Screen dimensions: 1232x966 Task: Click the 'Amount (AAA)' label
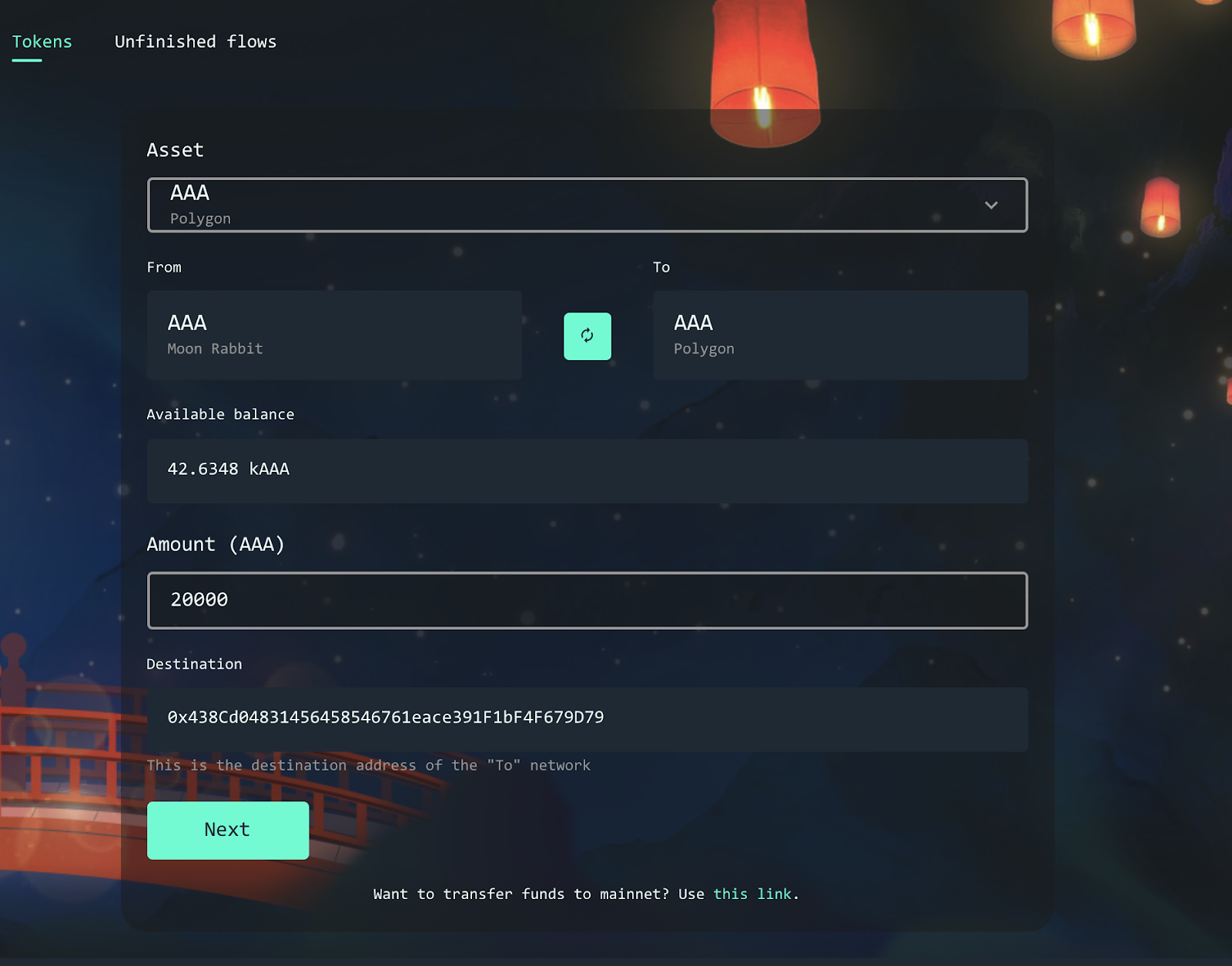(x=216, y=544)
